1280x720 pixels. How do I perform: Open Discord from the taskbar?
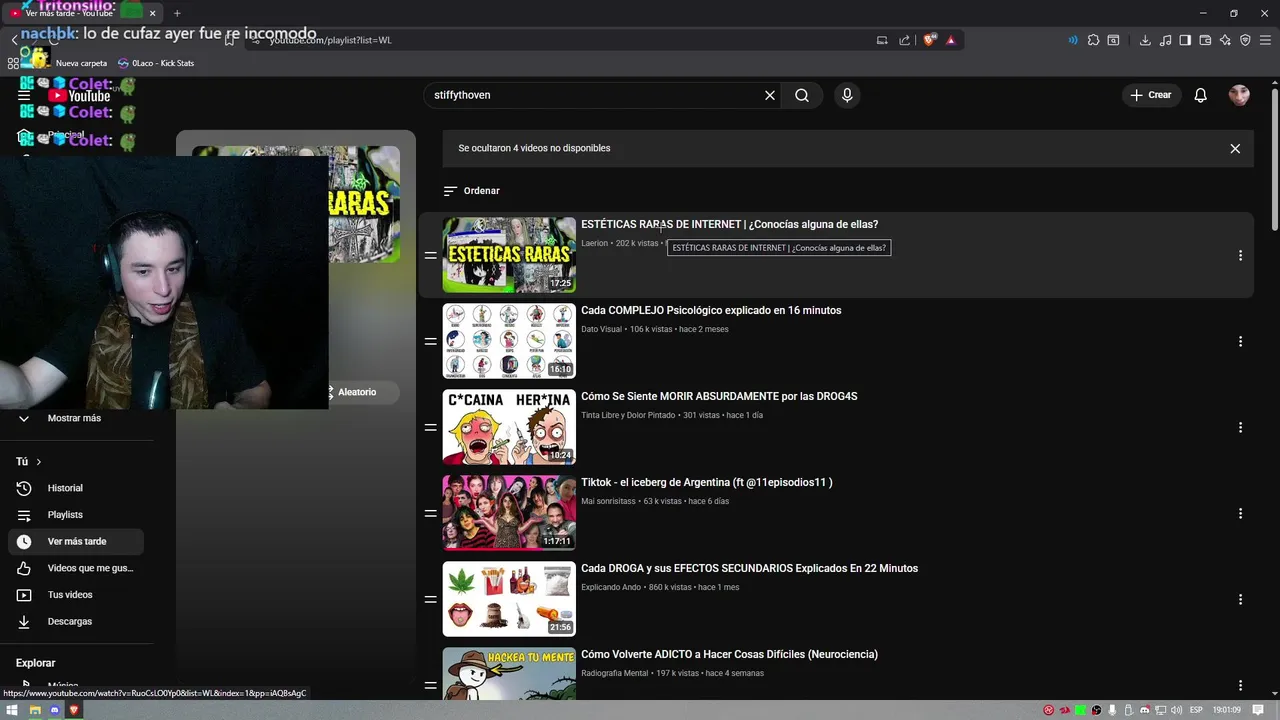pyautogui.click(x=55, y=710)
